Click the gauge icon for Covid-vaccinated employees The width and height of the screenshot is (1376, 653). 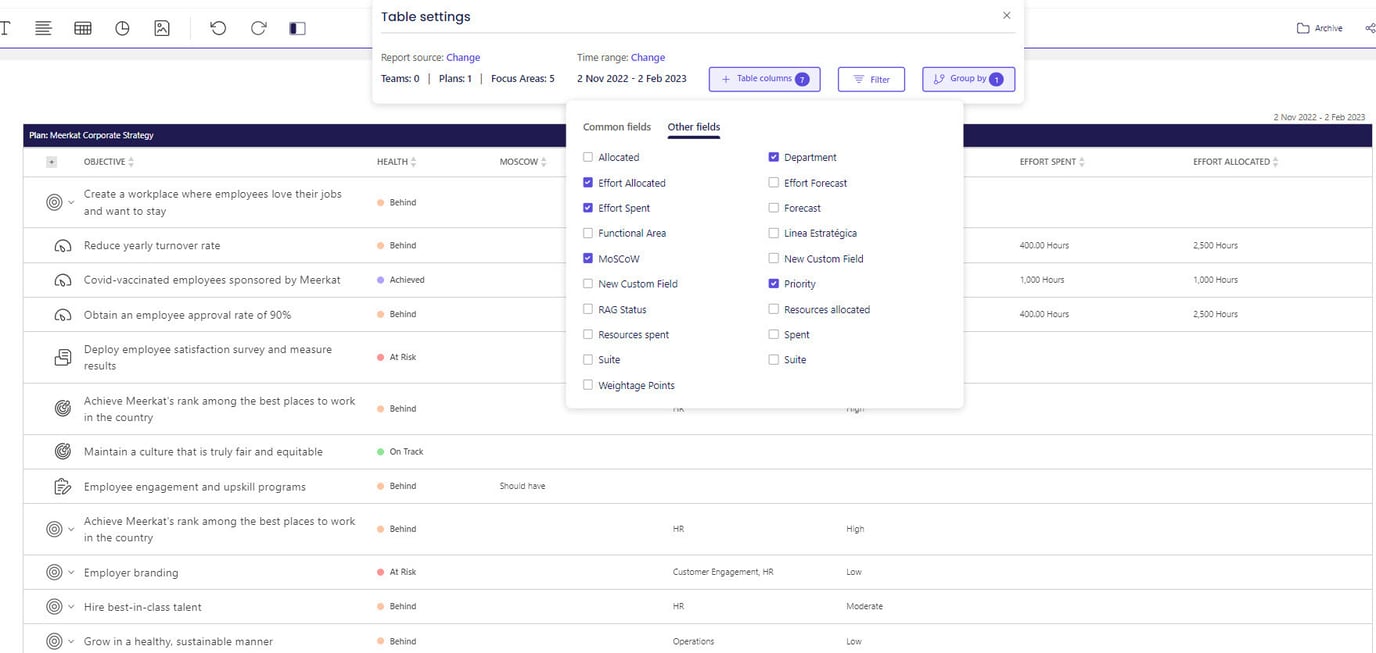pyautogui.click(x=62, y=280)
